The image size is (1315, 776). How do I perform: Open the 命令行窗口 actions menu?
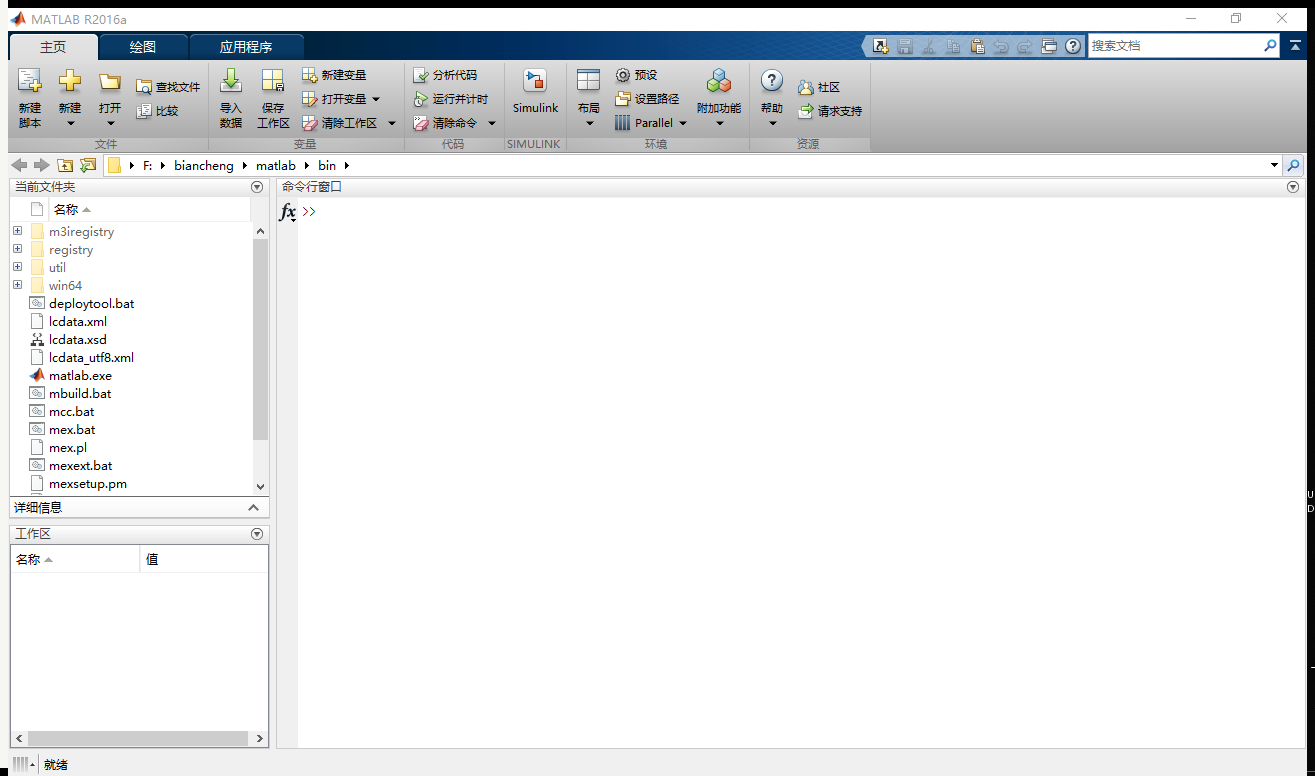point(1293,187)
